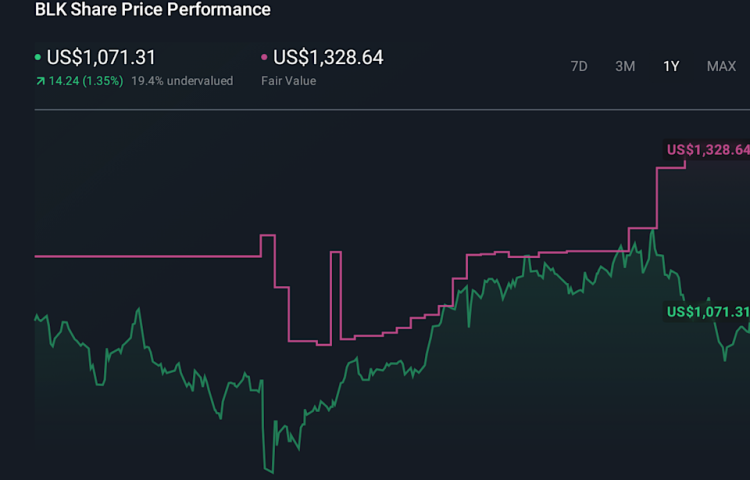Click the pink fair value line's lowest step
This screenshot has height=480, width=750.
(x=323, y=344)
